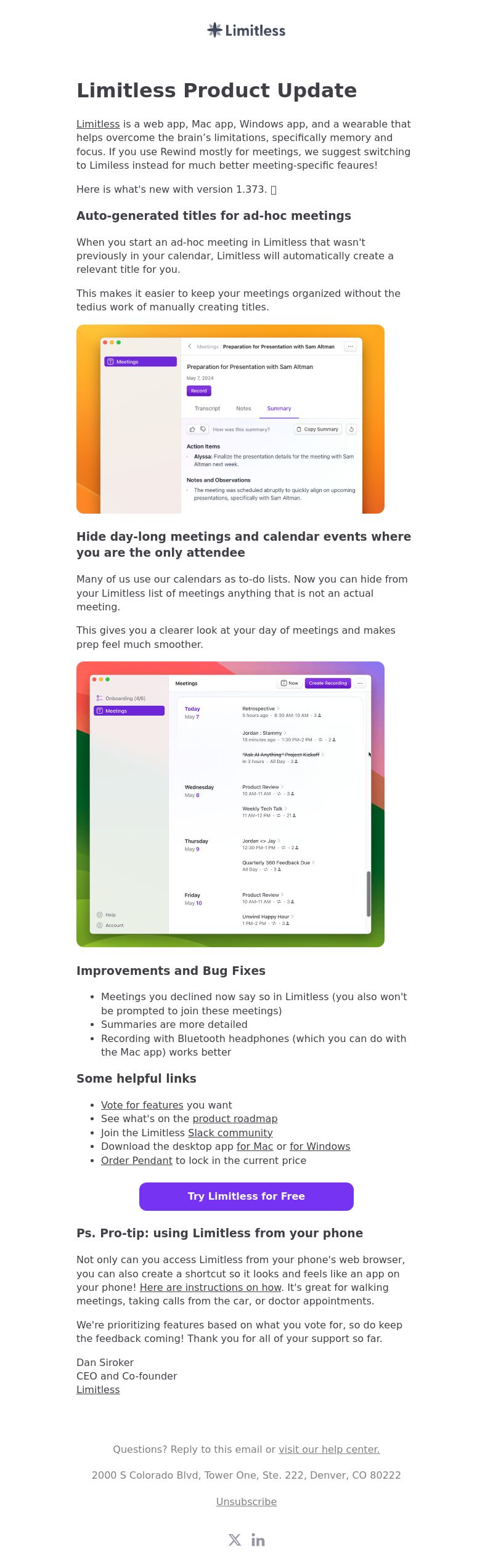
Task: Click the meetings list scrollbar thumb
Action: tap(369, 893)
